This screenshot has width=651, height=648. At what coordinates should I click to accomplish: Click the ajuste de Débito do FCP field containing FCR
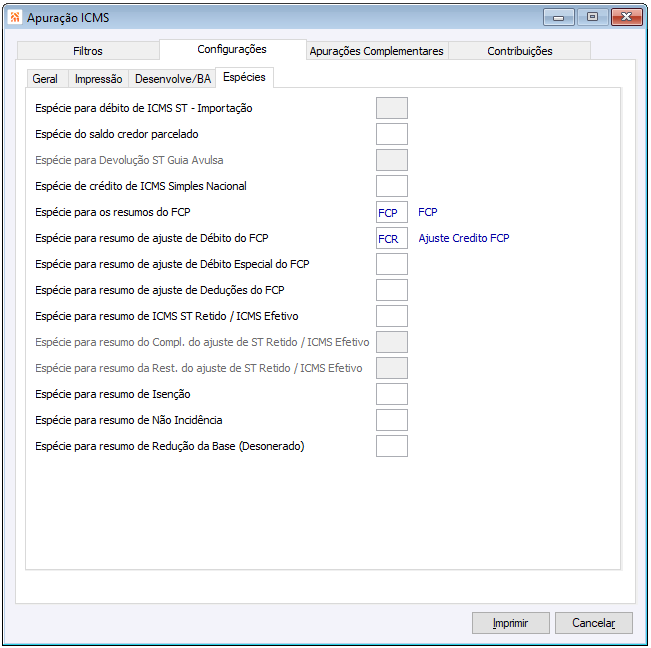(392, 238)
